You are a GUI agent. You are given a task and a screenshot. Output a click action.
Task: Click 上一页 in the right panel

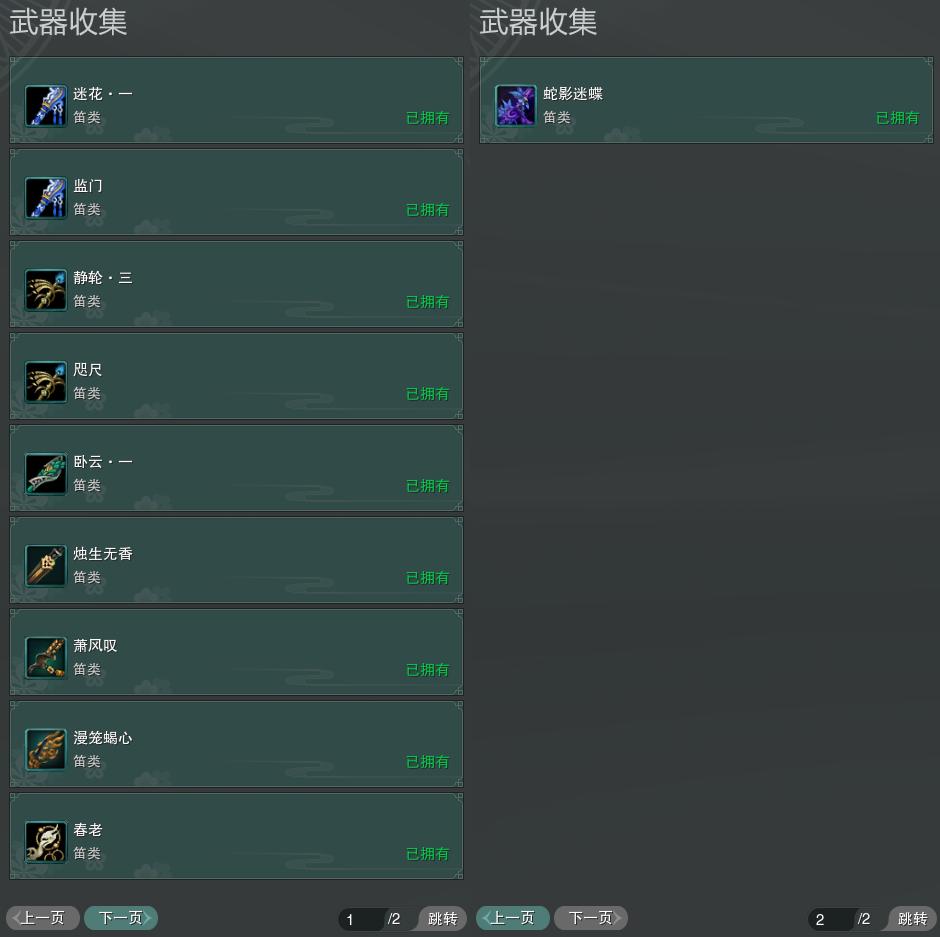pos(513,918)
